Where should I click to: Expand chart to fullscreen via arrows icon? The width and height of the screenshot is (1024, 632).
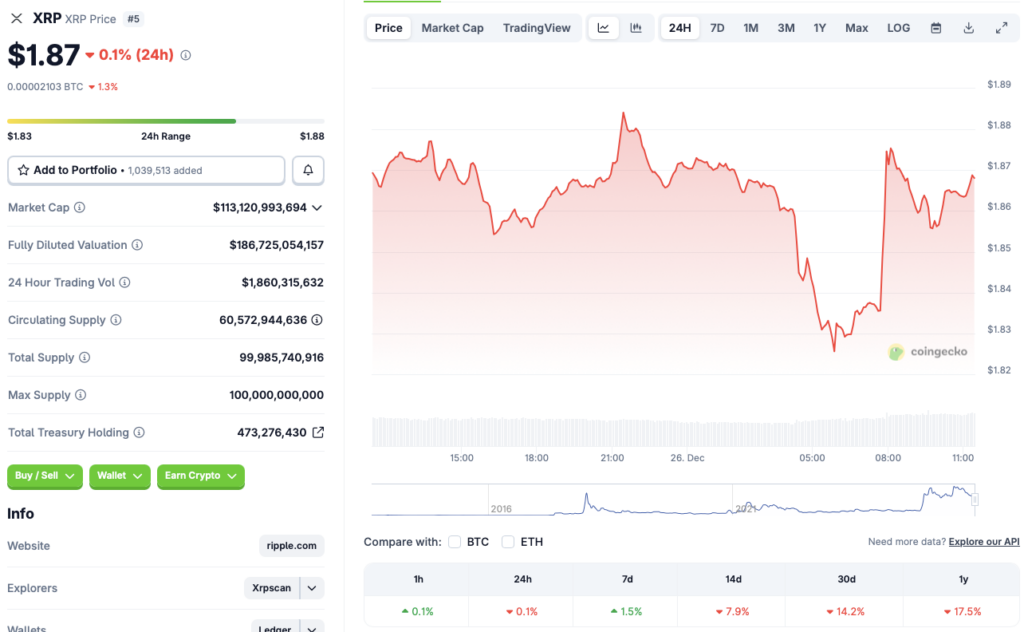click(x=1002, y=28)
